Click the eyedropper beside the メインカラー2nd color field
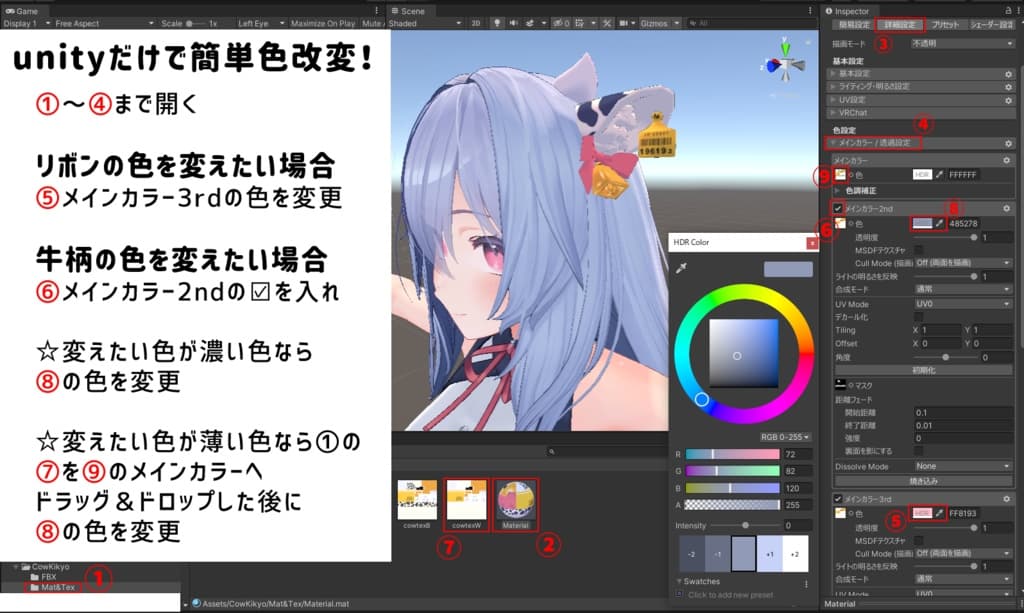 (x=940, y=222)
